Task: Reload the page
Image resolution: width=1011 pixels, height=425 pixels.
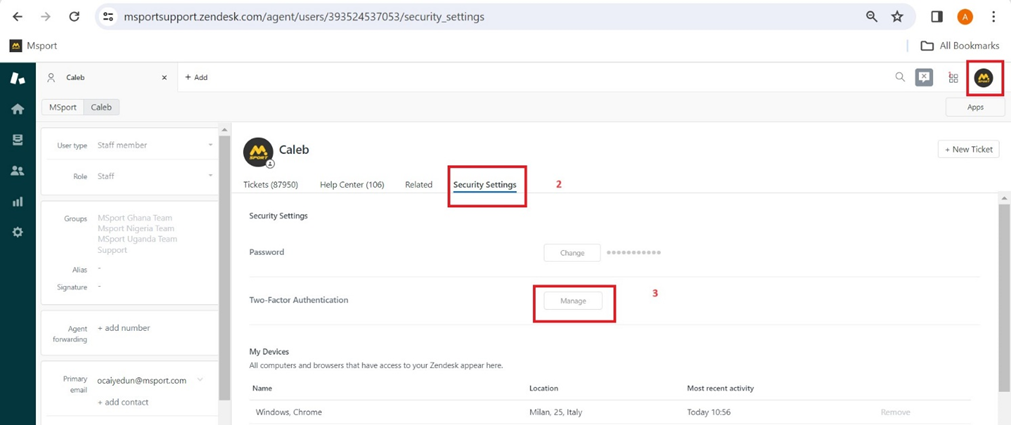Action: click(74, 17)
